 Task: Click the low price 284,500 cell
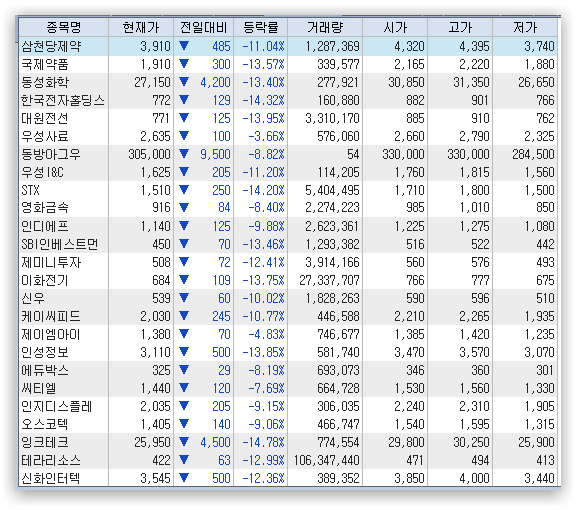point(533,154)
